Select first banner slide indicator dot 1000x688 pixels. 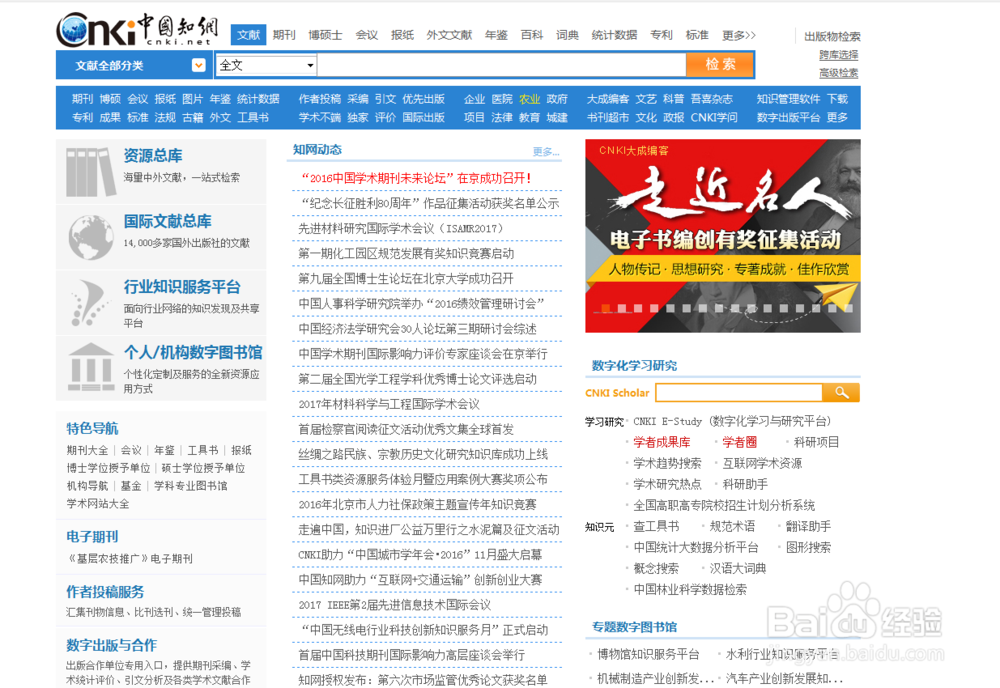(x=605, y=309)
